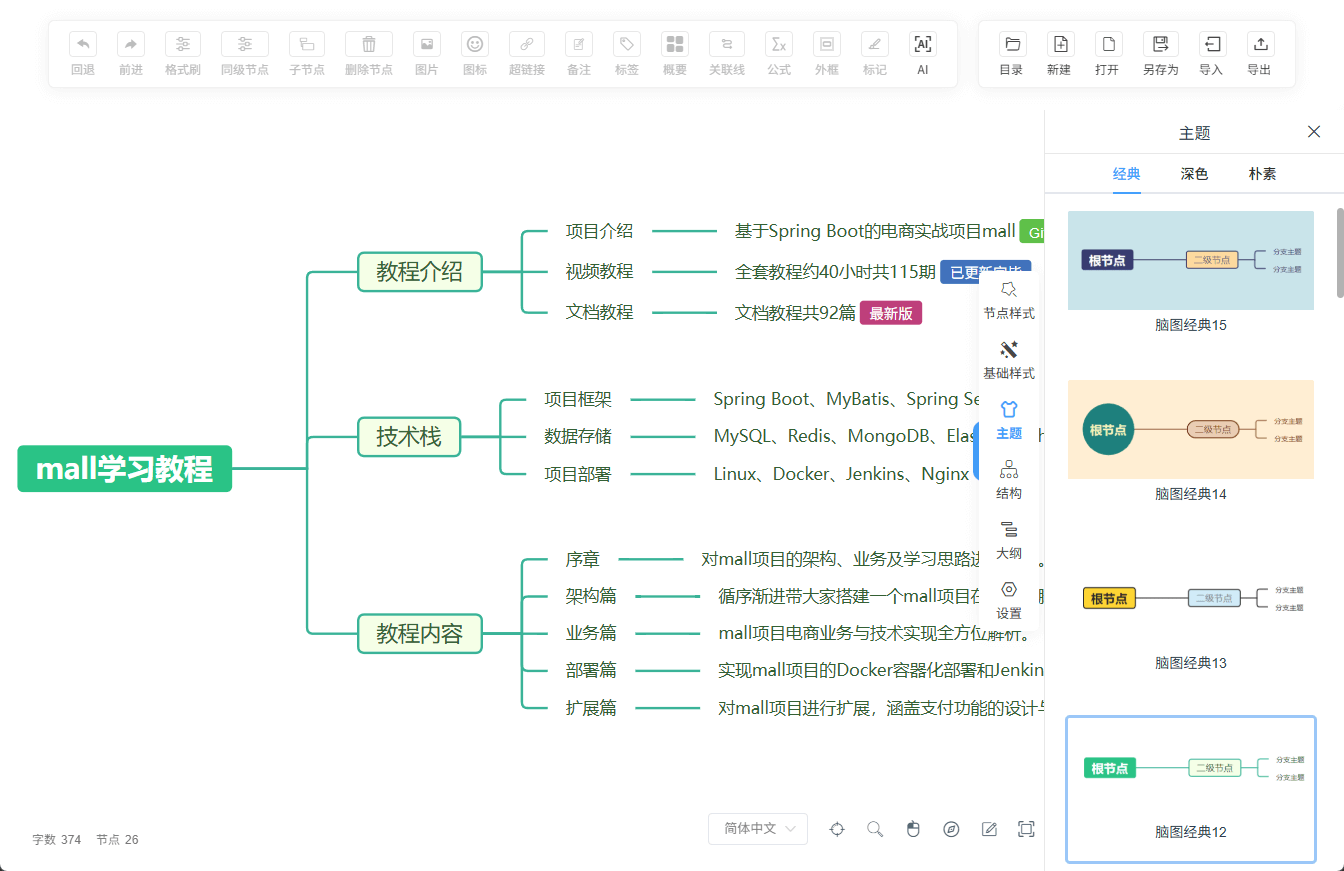Select the 脑图经典14 theme thumbnail
Viewport: 1344px width, 871px height.
coord(1190,430)
